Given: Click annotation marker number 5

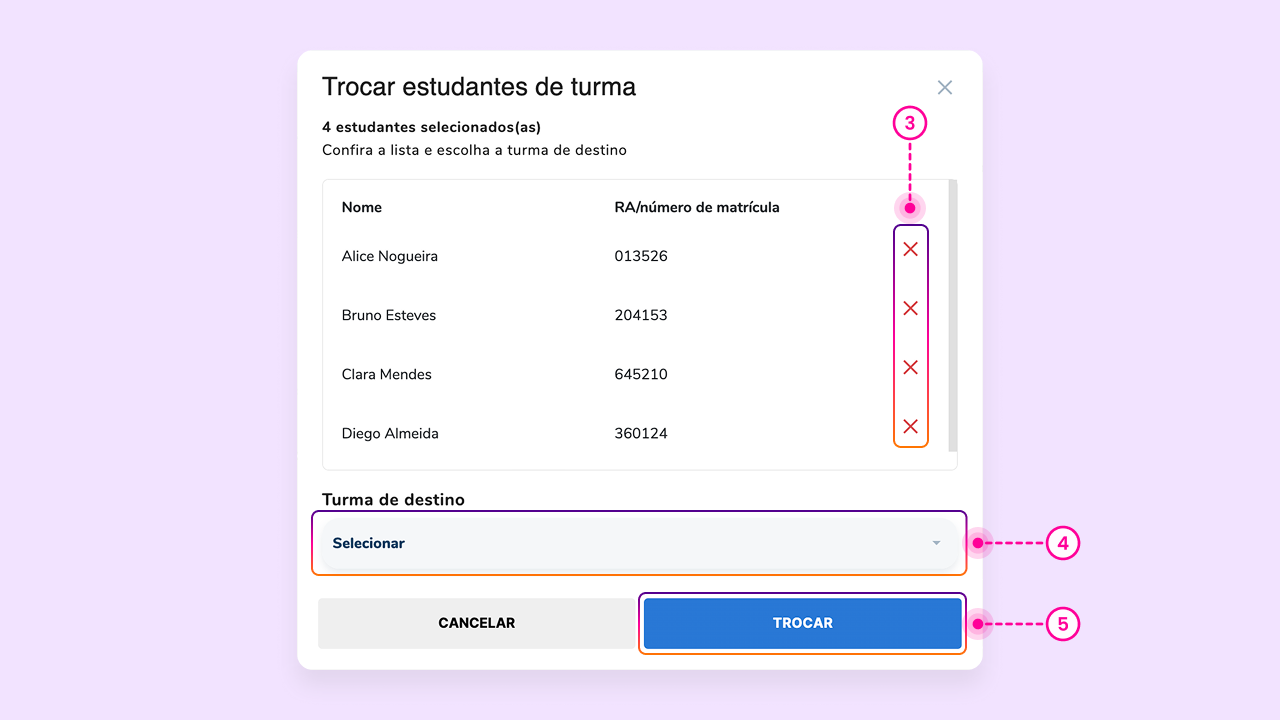Looking at the screenshot, I should tap(1063, 625).
